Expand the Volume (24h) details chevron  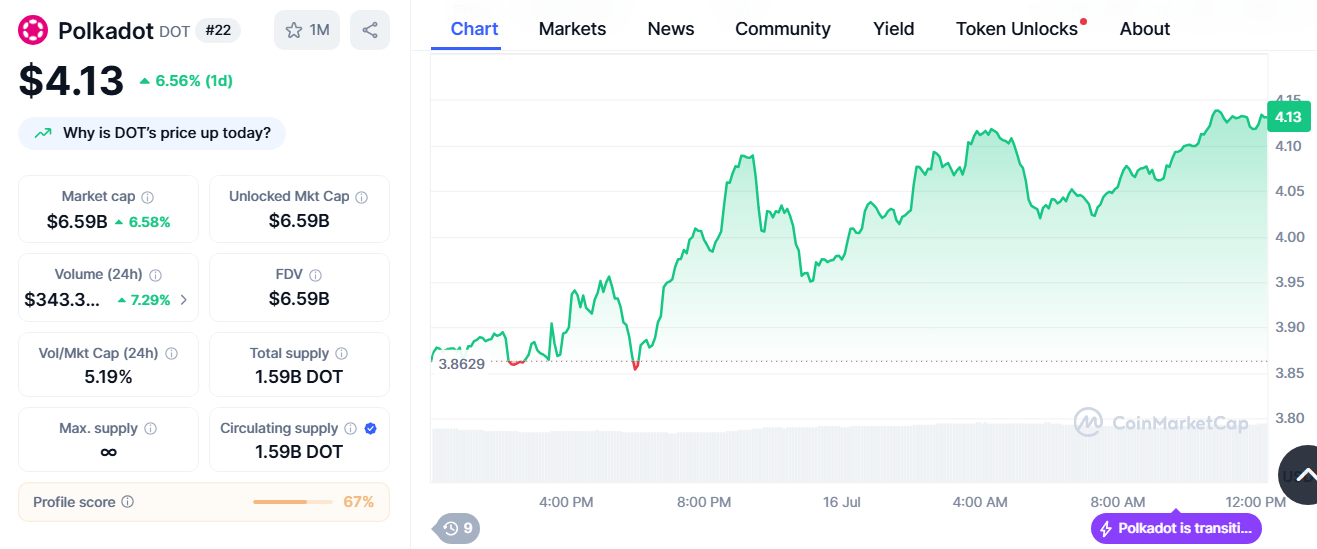183,300
